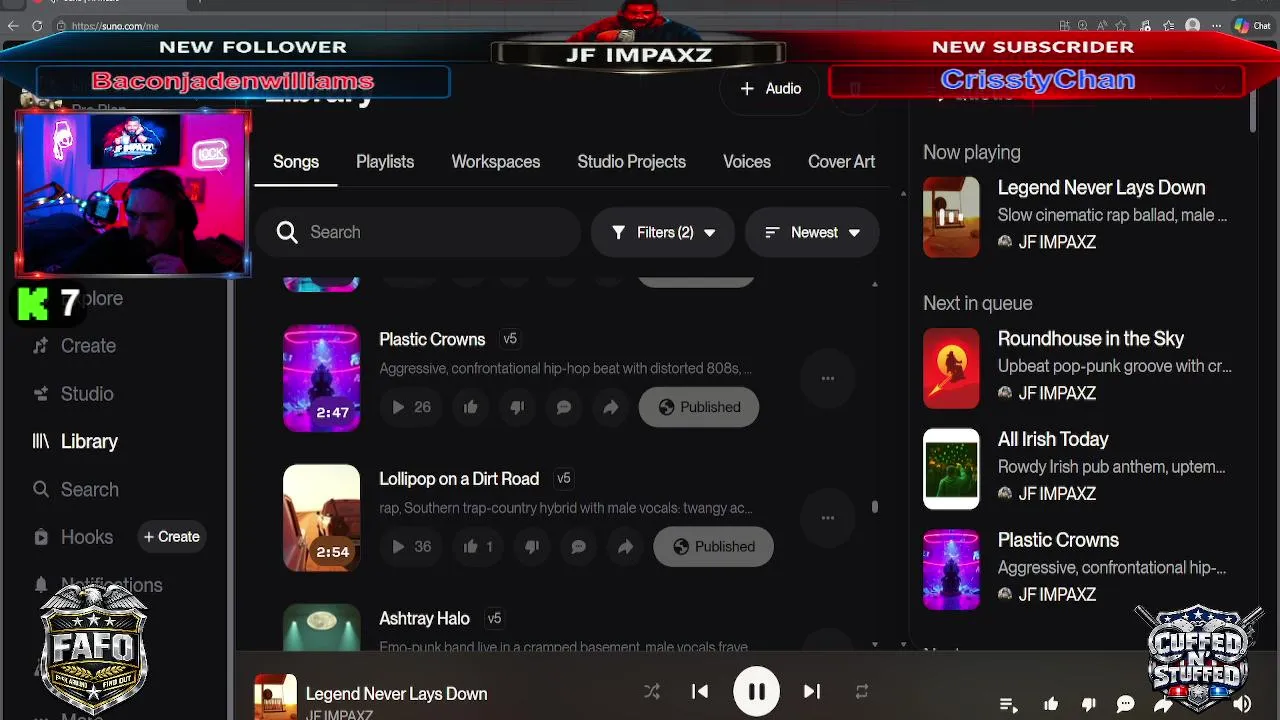1280x720 pixels.
Task: Pause the playing song
Action: [x=756, y=691]
